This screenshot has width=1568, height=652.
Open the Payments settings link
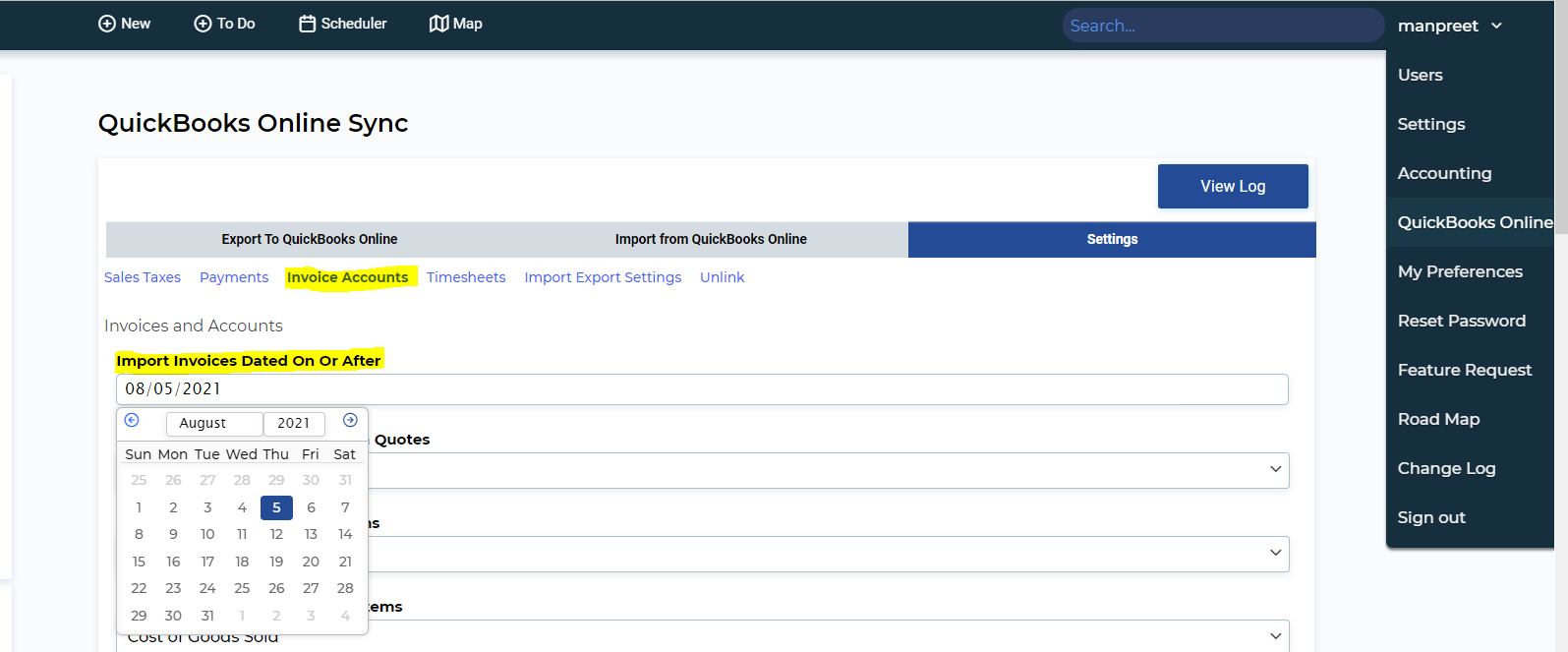click(234, 277)
